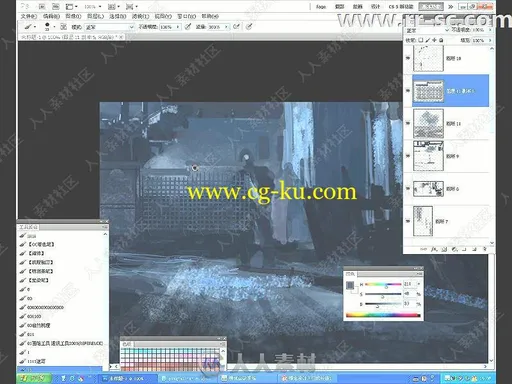Open the zoom level 100% dropdown
Screen dimensions: 512x384
tap(93, 6)
